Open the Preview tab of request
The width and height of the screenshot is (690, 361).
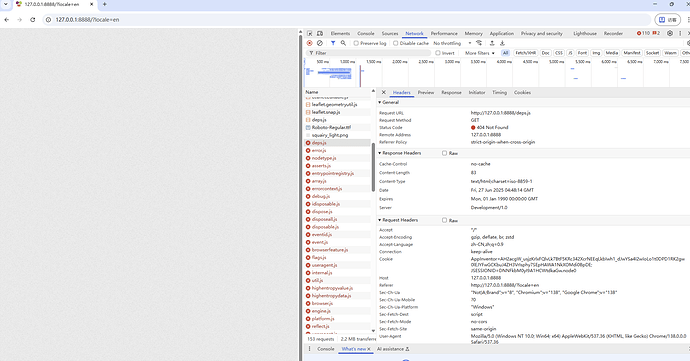pos(426,92)
